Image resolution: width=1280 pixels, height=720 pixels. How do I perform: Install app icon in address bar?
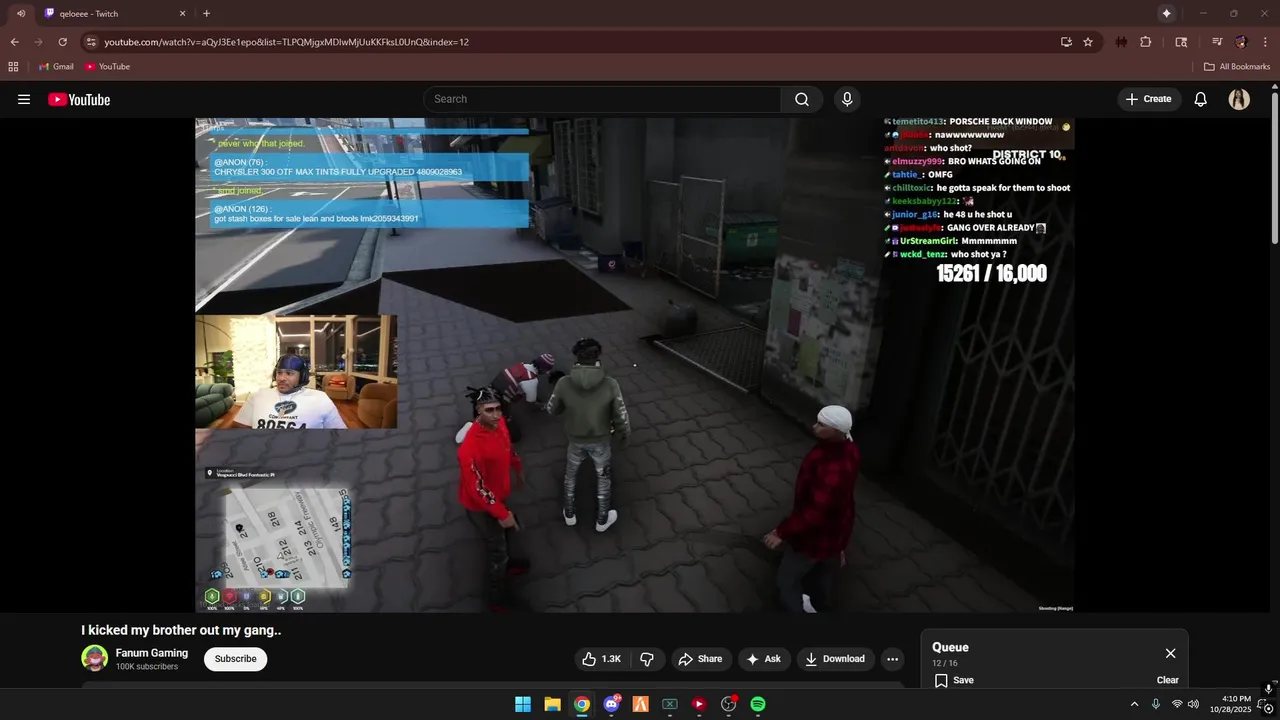pos(1066,42)
